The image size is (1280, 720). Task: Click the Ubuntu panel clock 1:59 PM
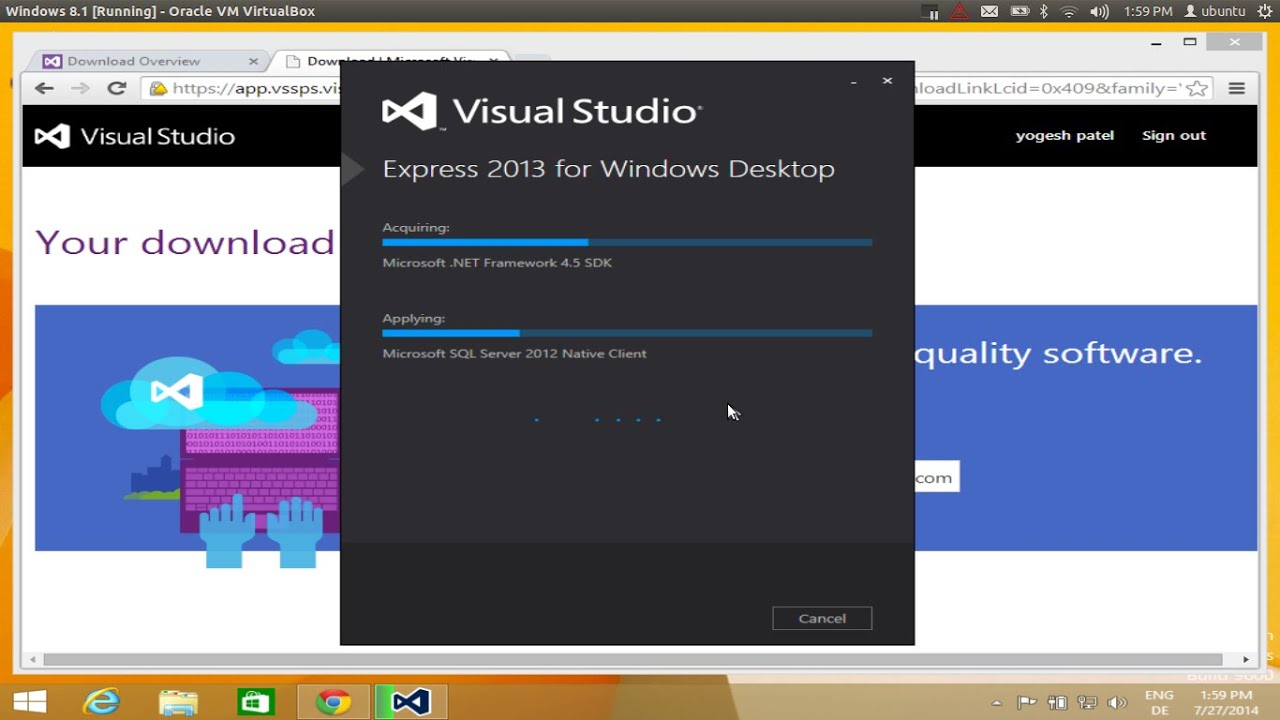pyautogui.click(x=1148, y=11)
